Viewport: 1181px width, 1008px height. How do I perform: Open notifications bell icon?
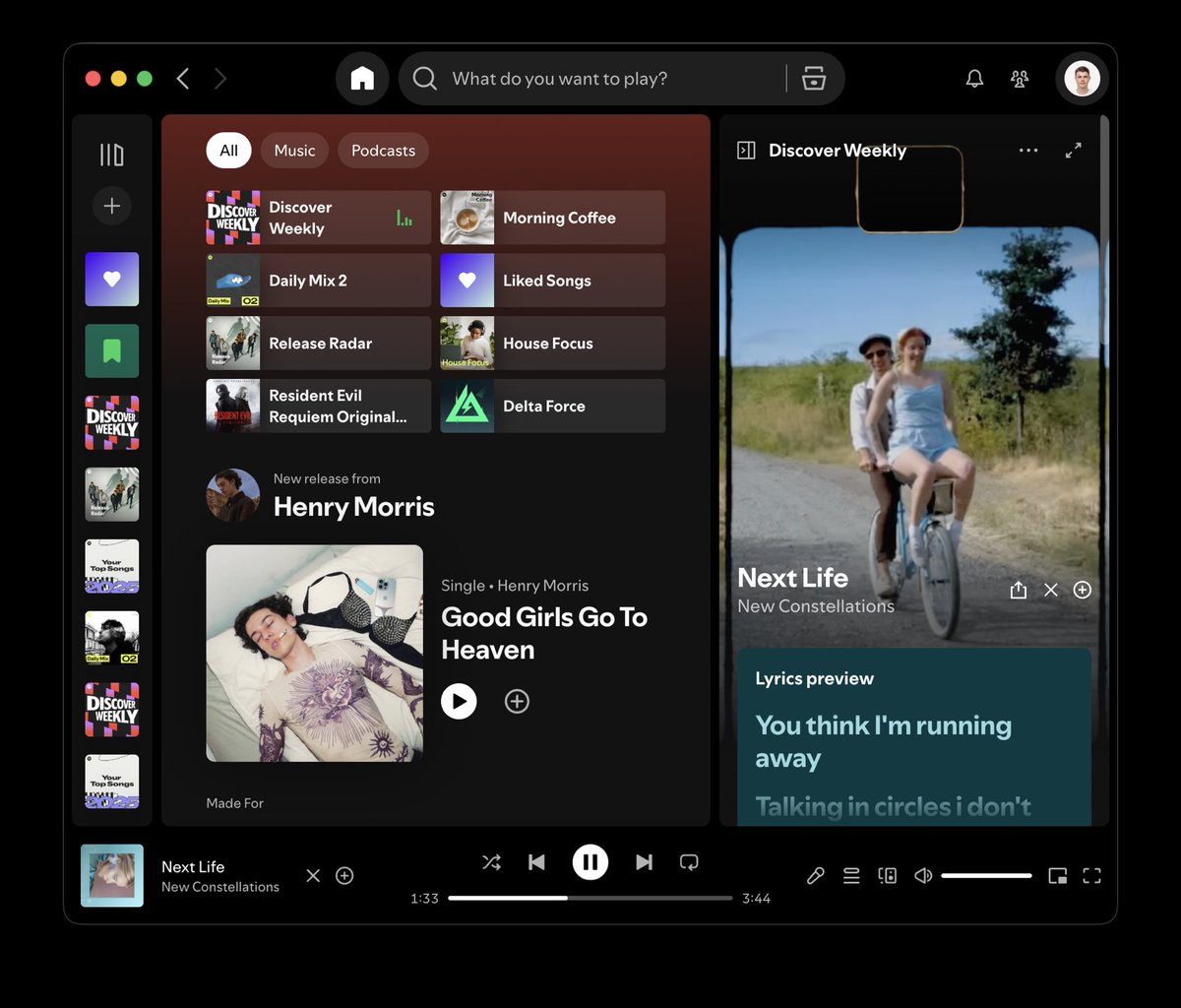[974, 79]
